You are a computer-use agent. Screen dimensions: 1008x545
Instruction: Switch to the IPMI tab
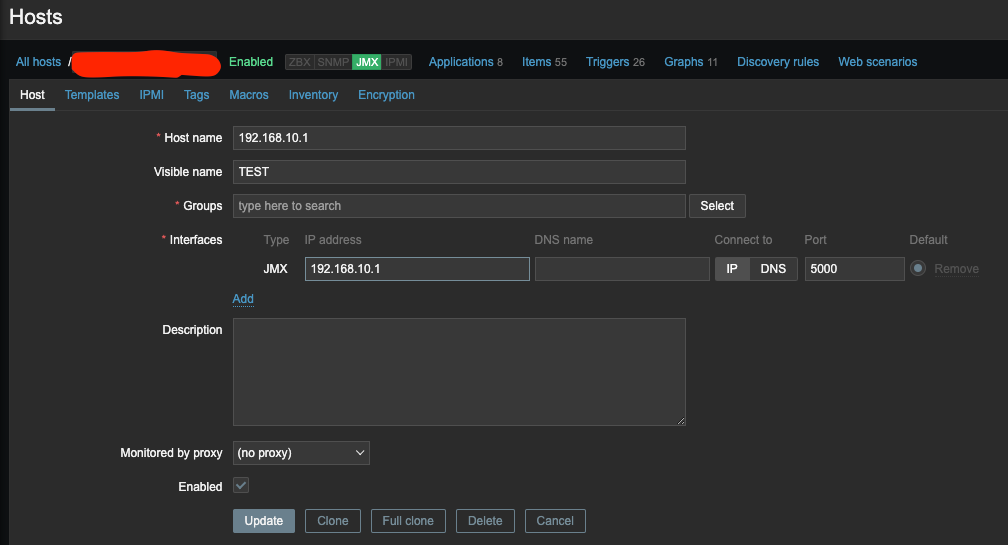pyautogui.click(x=152, y=94)
